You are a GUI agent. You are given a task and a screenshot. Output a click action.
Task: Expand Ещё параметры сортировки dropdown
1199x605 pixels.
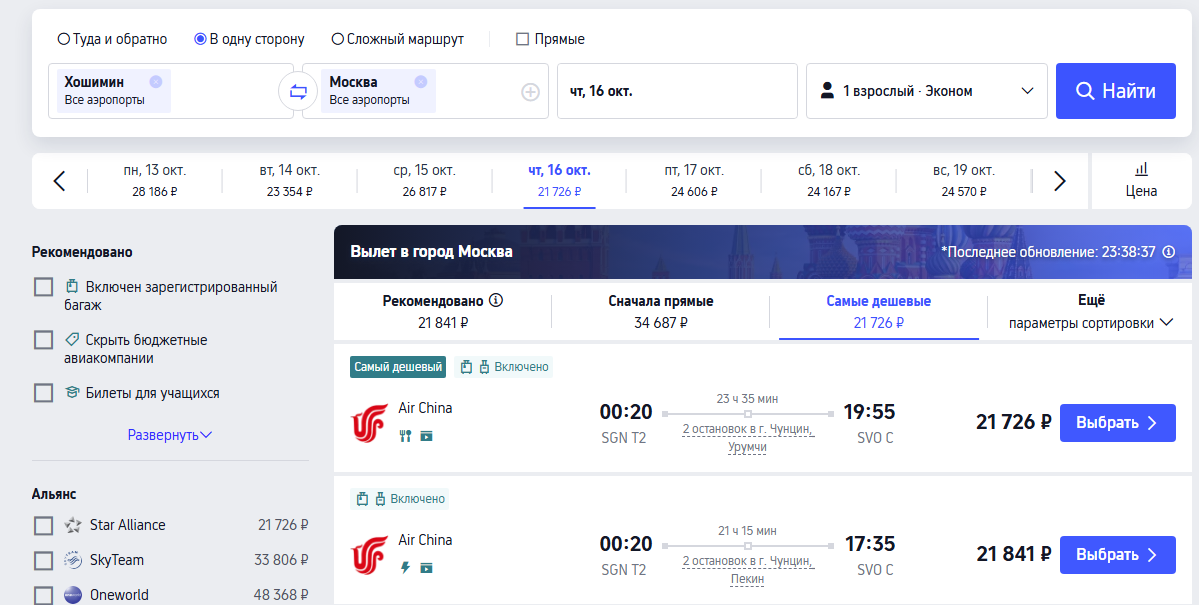[x=1090, y=311]
